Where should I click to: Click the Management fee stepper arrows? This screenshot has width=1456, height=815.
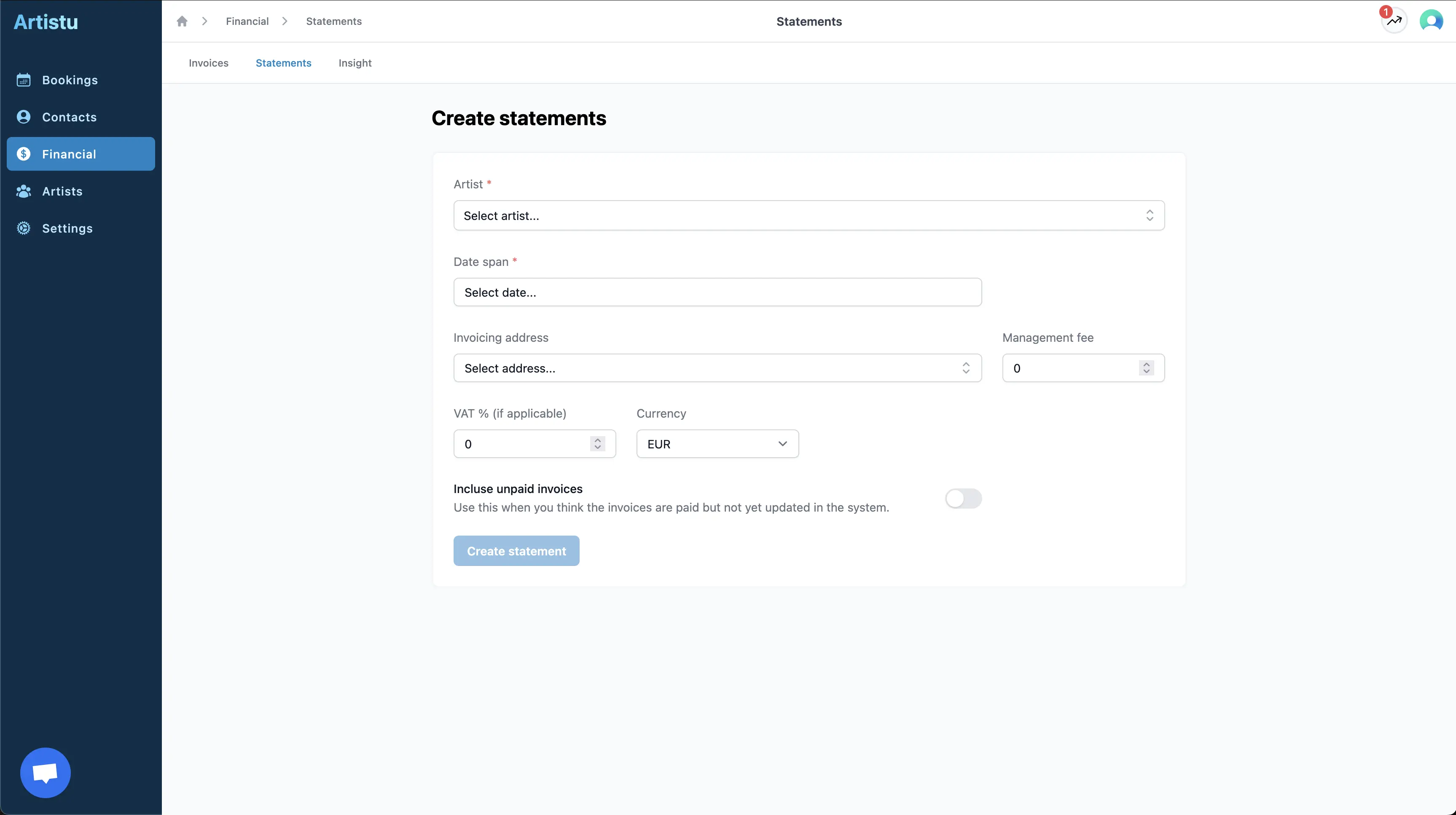(1146, 368)
